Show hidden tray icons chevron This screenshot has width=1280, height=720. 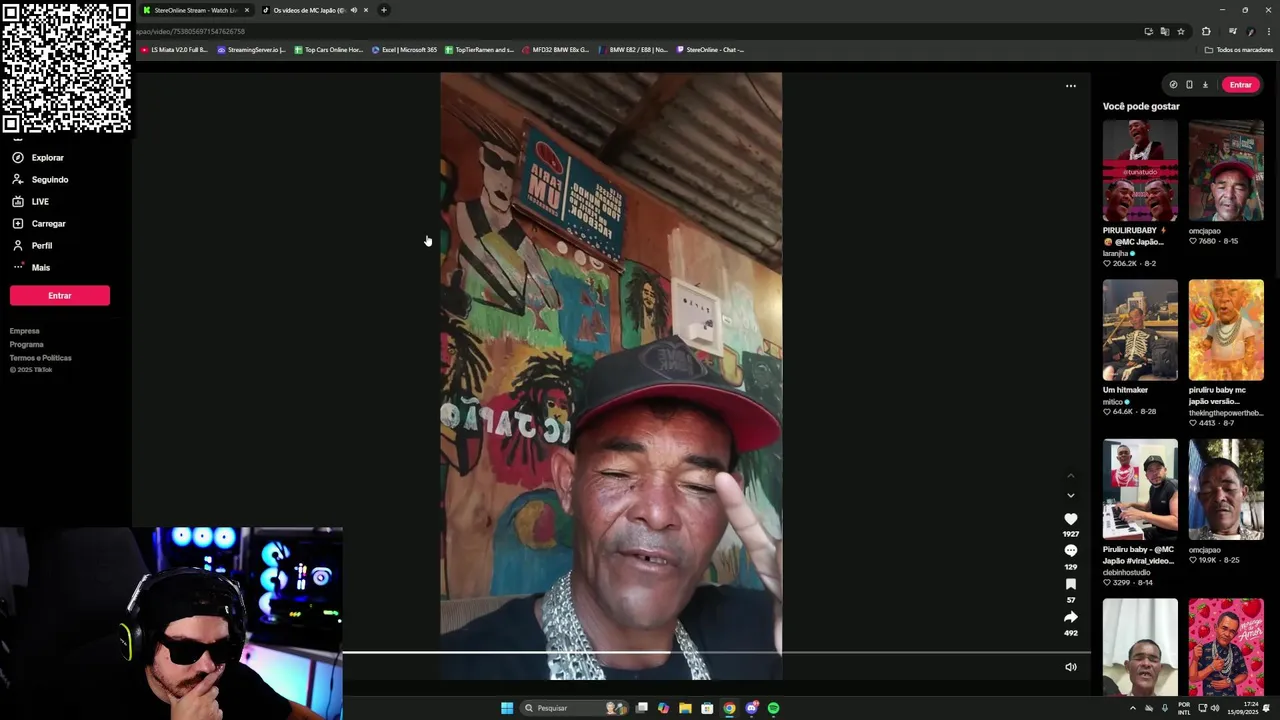[x=1133, y=708]
